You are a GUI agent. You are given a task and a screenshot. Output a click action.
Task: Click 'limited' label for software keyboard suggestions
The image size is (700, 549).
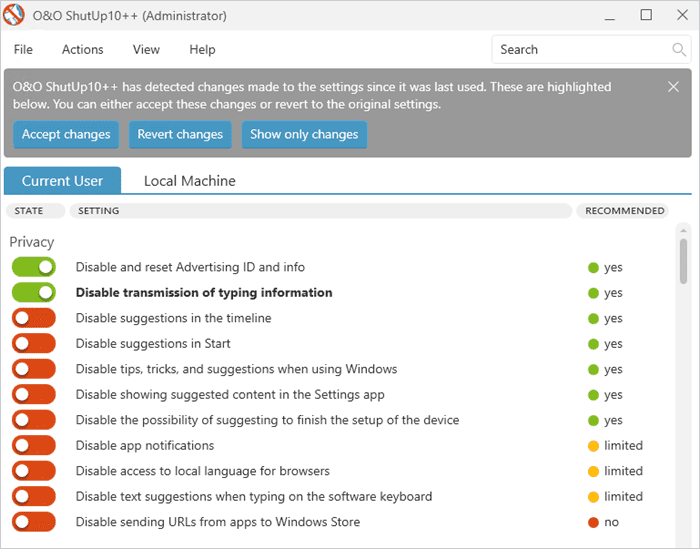pyautogui.click(x=623, y=496)
